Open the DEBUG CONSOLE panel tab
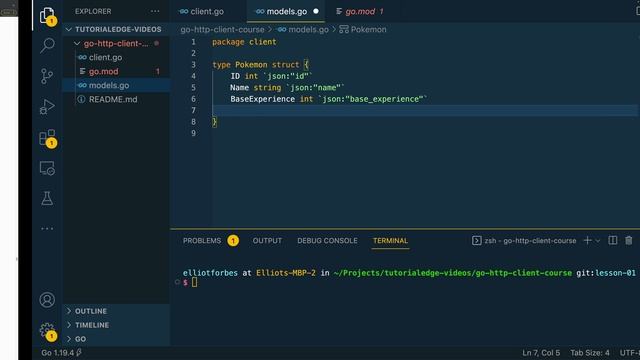 pos(327,241)
